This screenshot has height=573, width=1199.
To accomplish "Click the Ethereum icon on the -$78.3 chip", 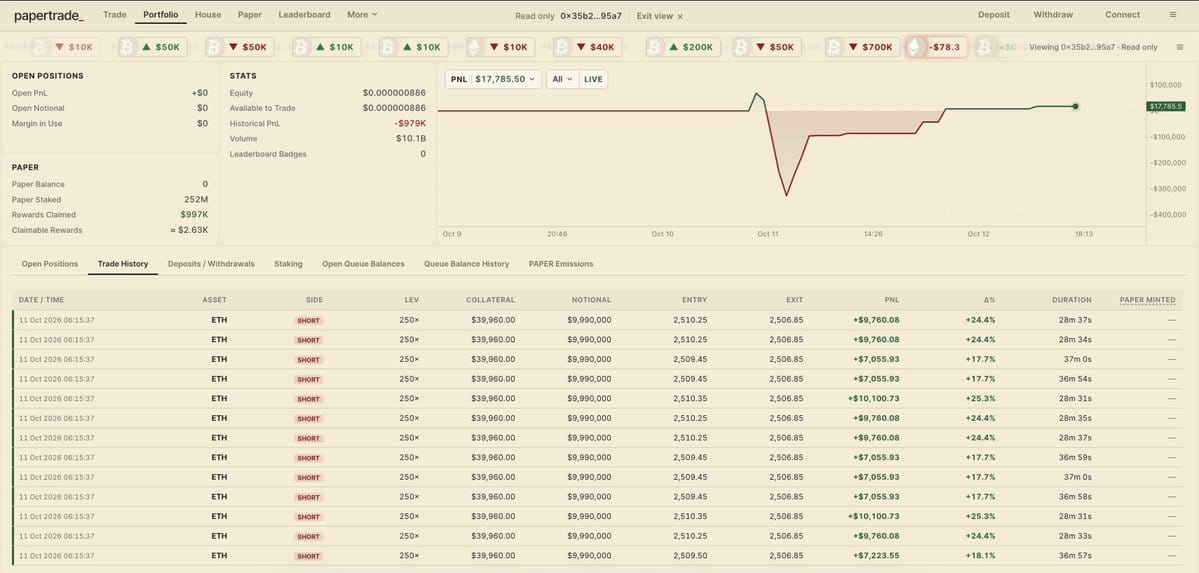I will click(914, 47).
